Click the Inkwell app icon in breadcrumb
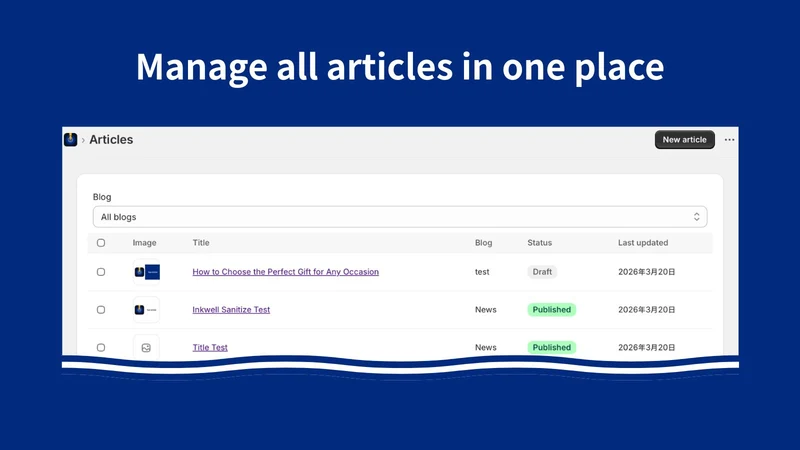Viewport: 800px width, 450px height. (70, 139)
